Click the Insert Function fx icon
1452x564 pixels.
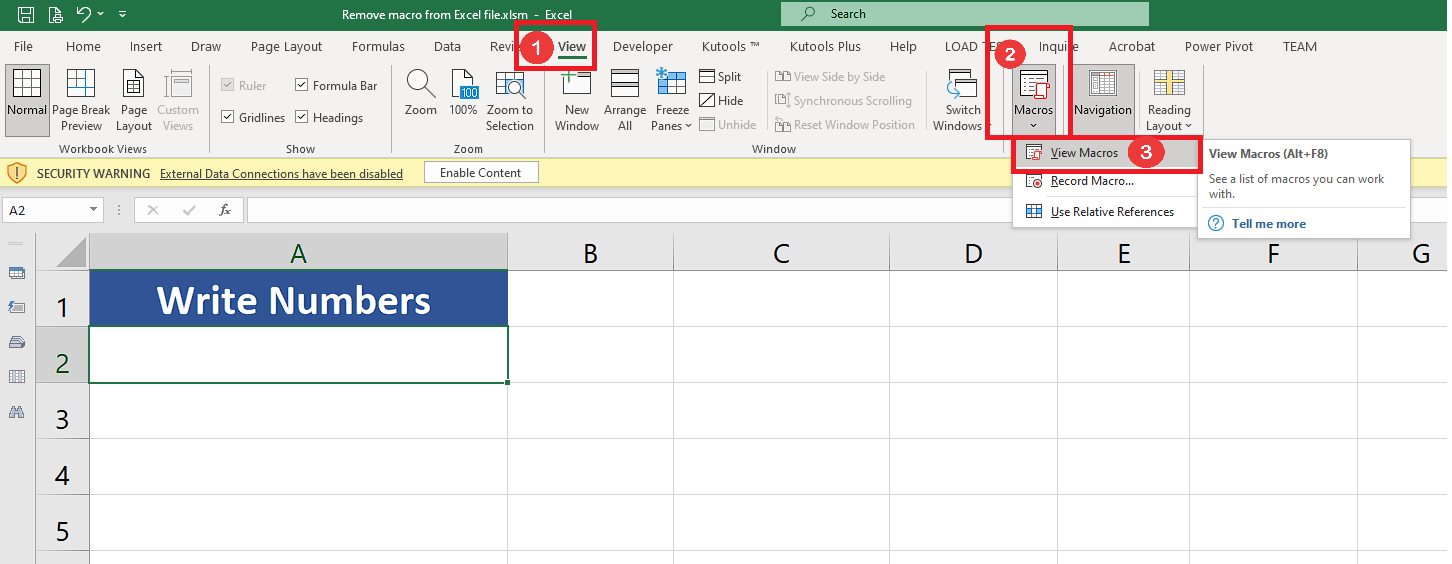coord(225,210)
